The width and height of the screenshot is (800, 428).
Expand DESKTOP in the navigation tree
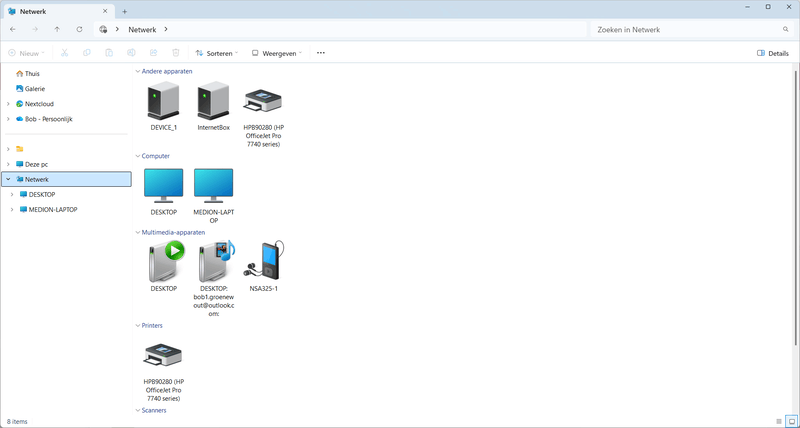[x=12, y=195]
